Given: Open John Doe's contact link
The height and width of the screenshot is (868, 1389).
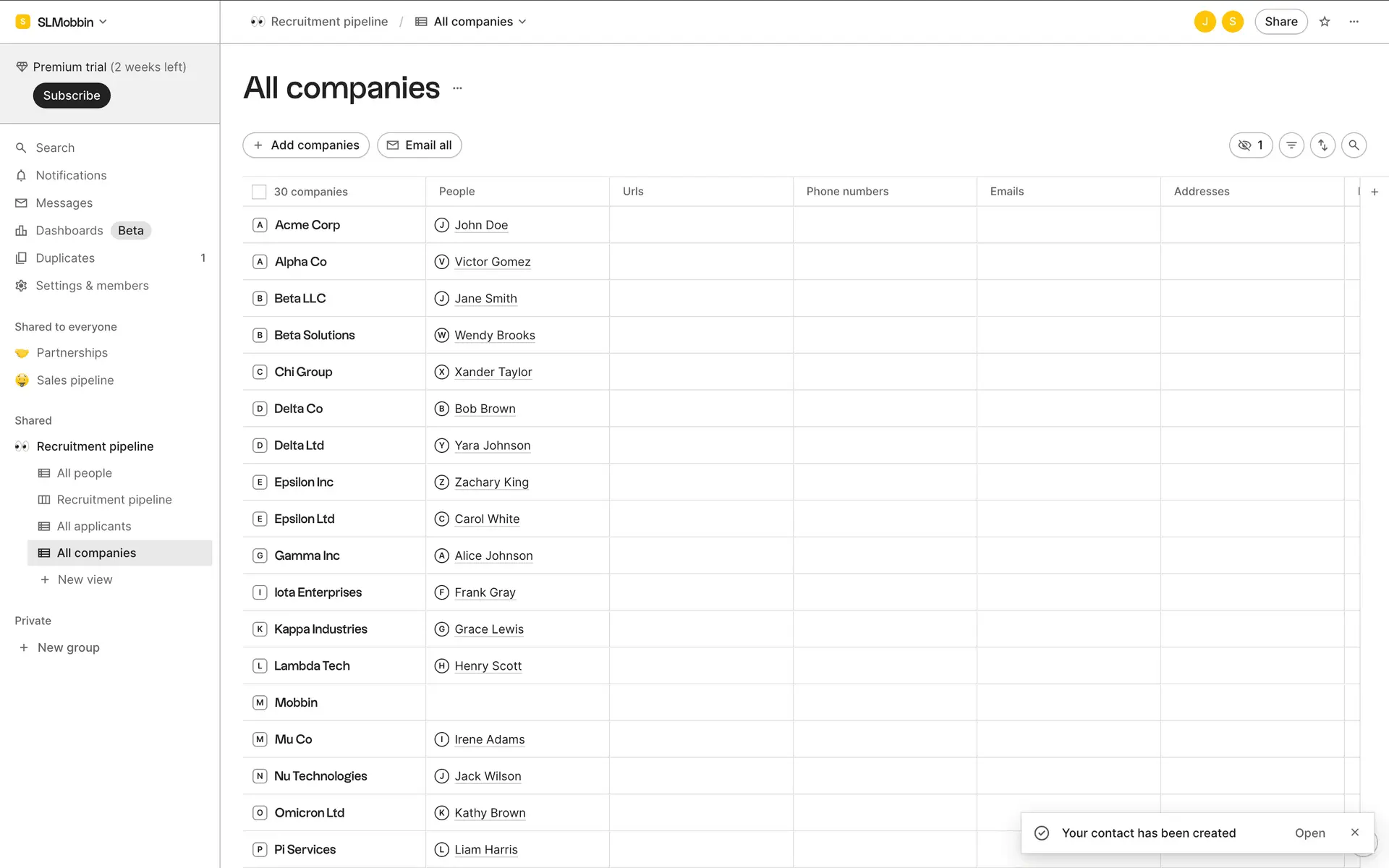Looking at the screenshot, I should (x=481, y=225).
